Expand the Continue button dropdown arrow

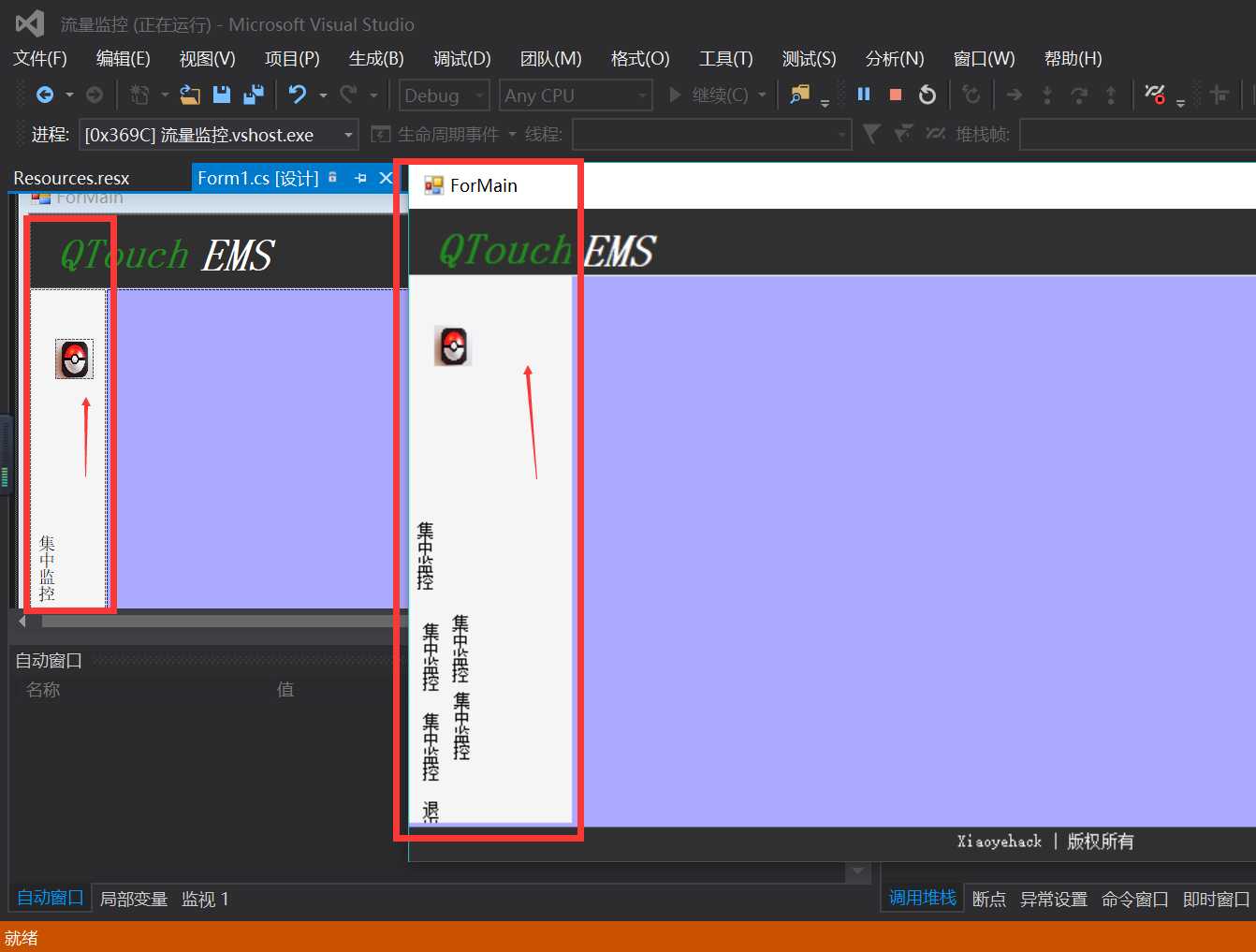coord(762,95)
